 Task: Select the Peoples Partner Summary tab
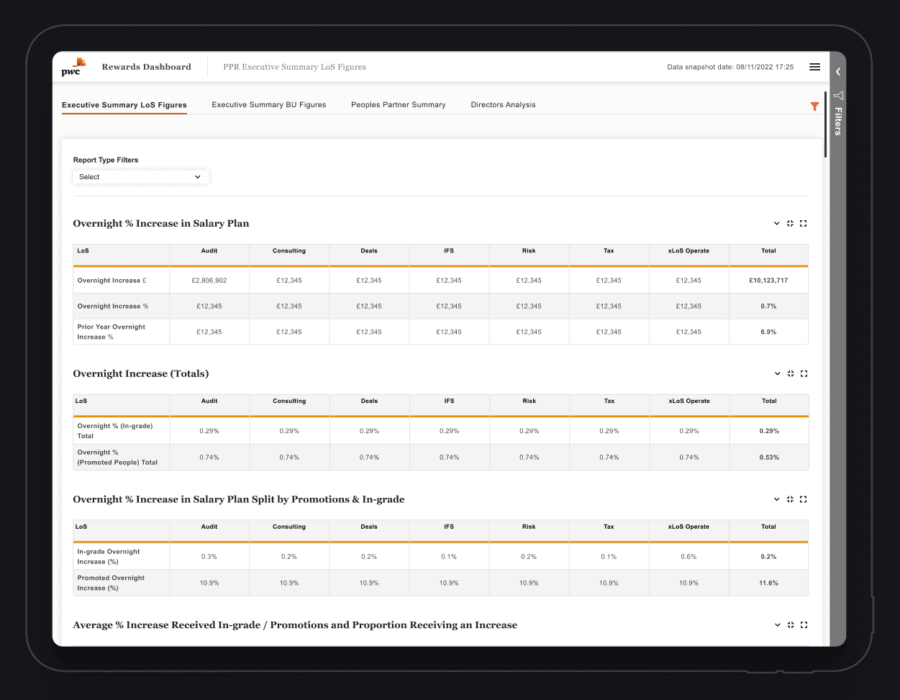point(396,104)
